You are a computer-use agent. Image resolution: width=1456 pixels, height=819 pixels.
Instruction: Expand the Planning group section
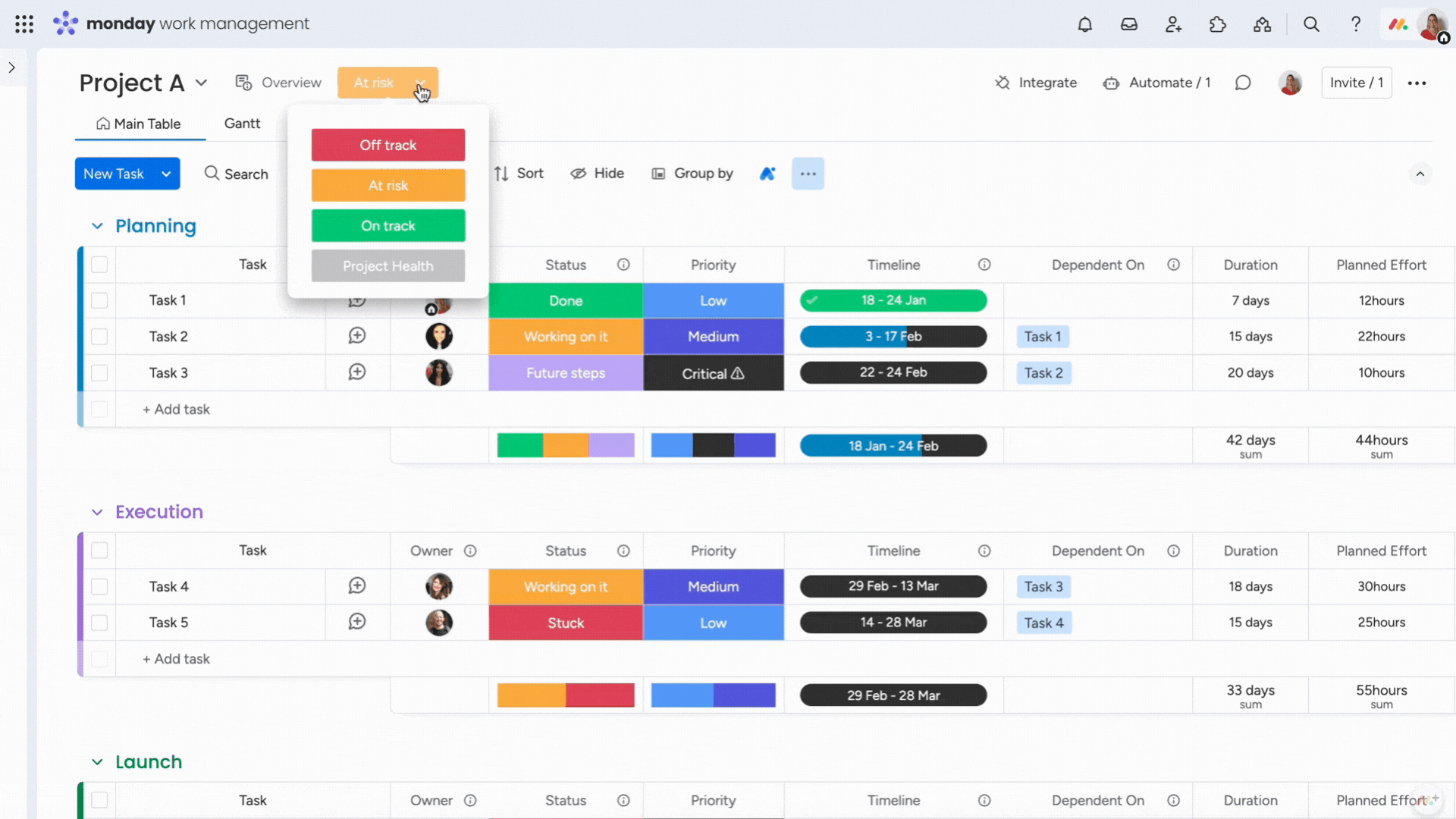[x=97, y=225]
